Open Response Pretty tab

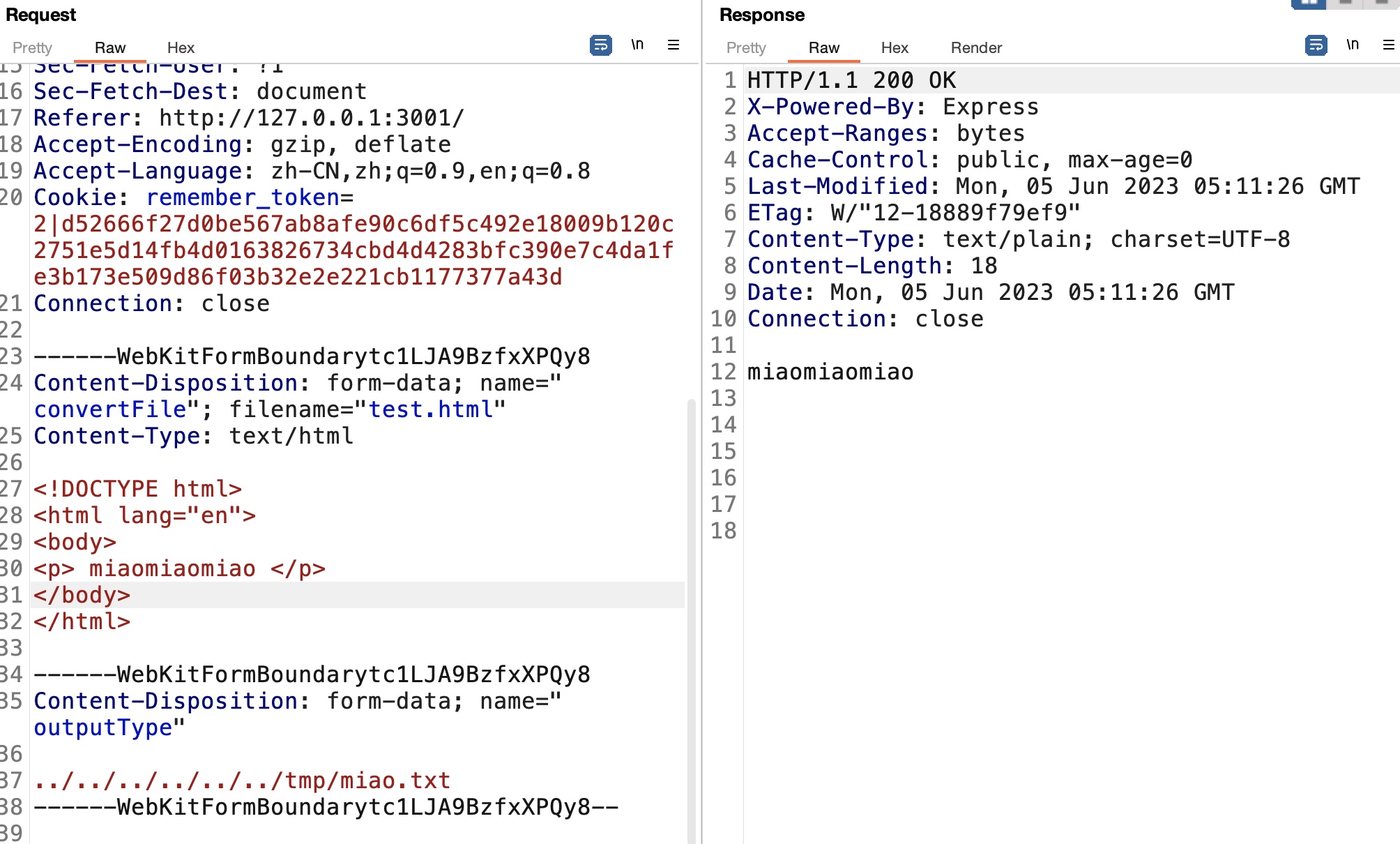coord(746,47)
